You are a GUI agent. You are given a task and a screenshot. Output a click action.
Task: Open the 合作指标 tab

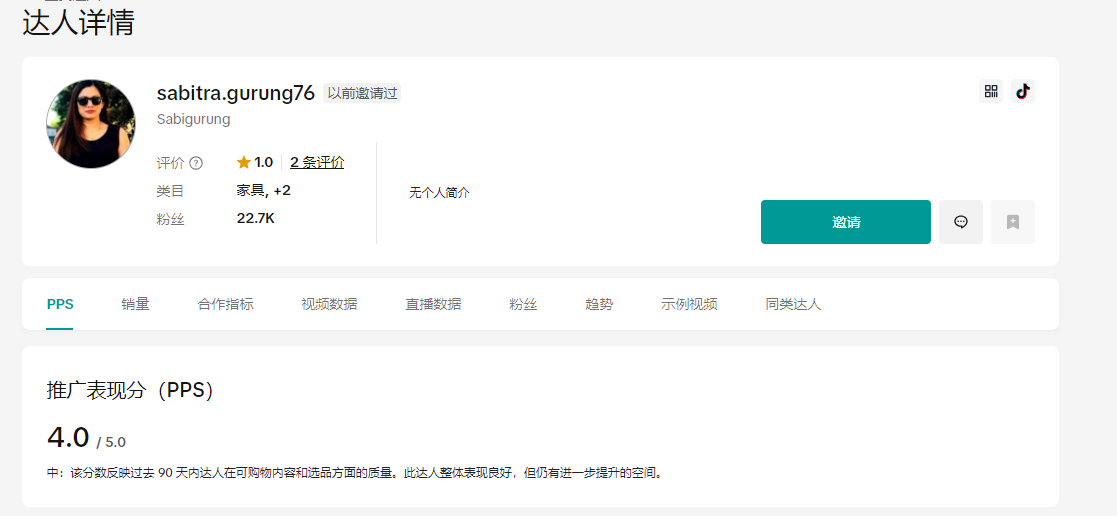tap(225, 304)
